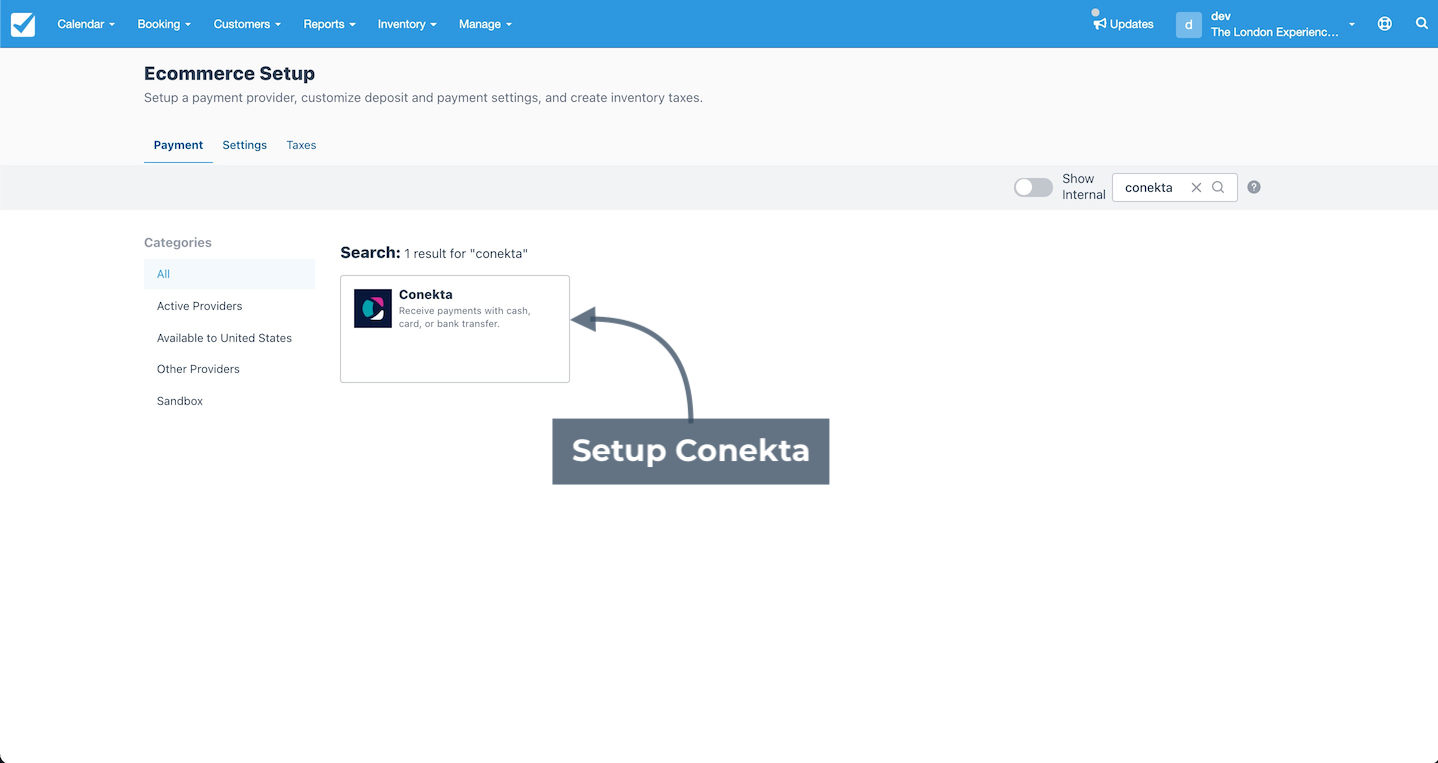Toggle the Show Internal switch
The height and width of the screenshot is (763, 1438).
click(x=1033, y=187)
